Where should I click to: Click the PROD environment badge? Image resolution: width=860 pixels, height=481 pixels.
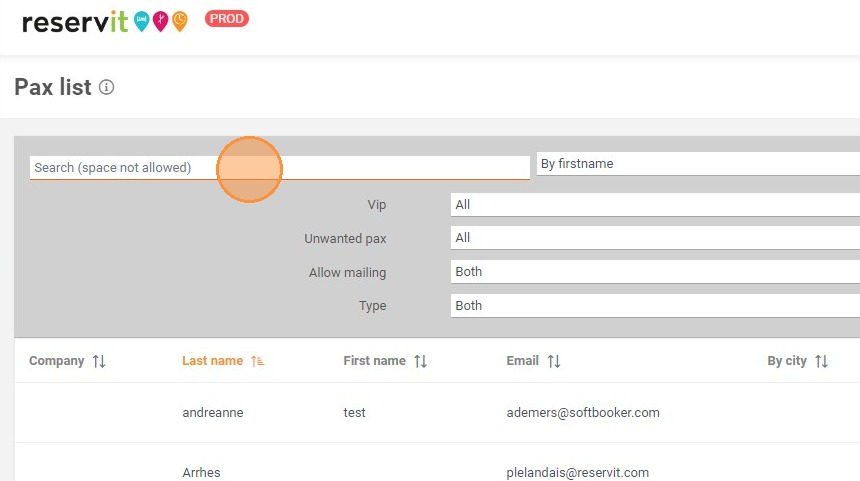click(x=227, y=19)
